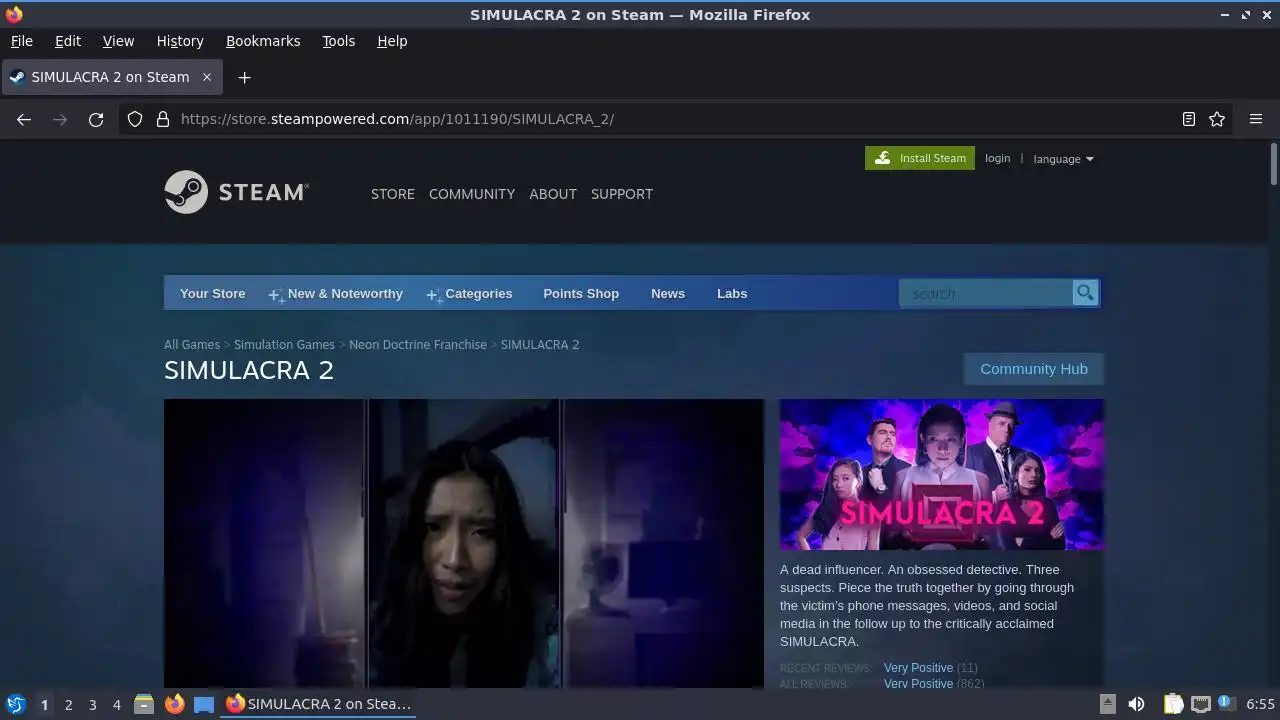Click the Simulation Games breadcrumb
This screenshot has height=720, width=1280.
click(x=284, y=344)
